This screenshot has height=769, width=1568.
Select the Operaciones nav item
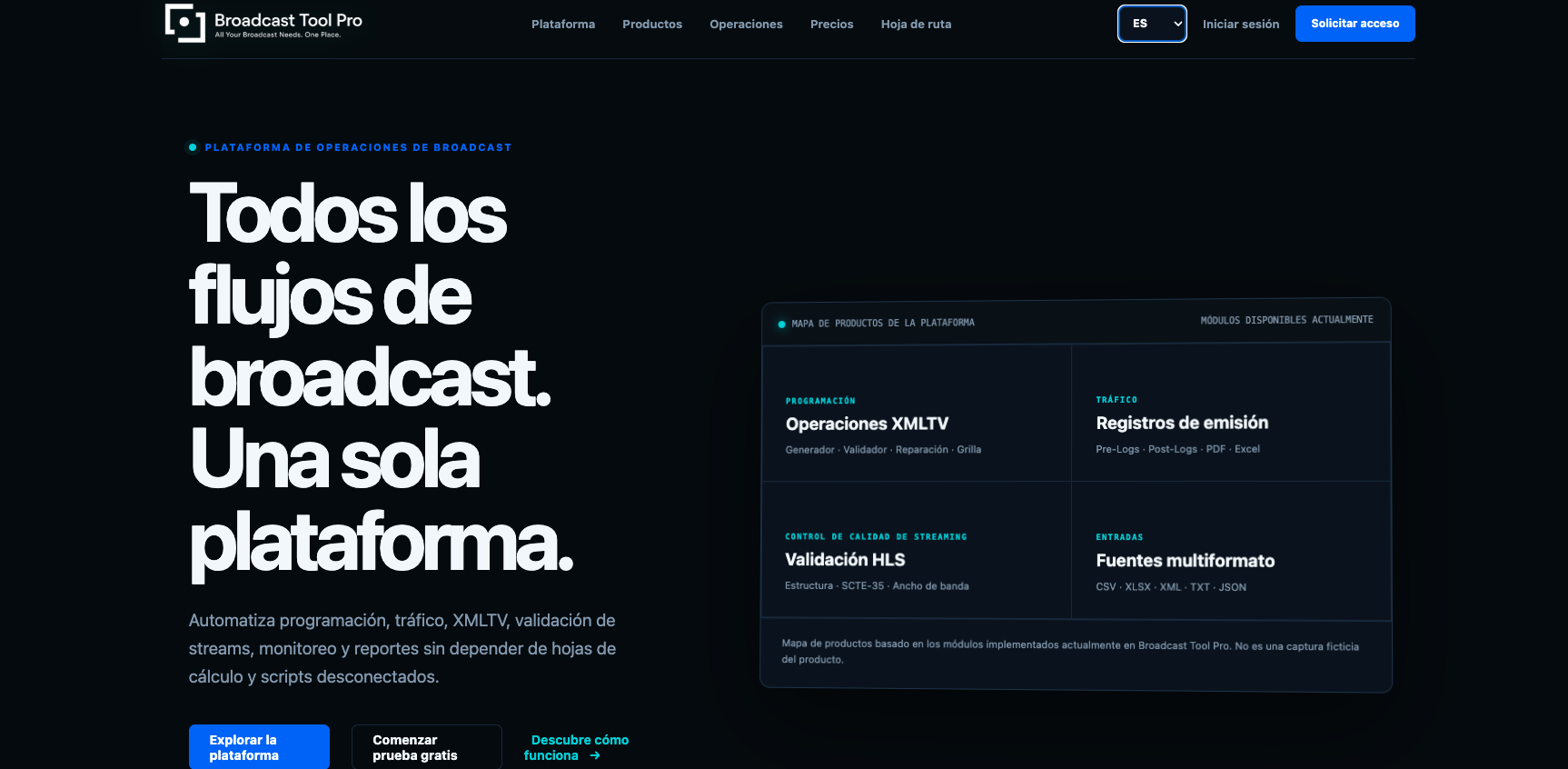coord(746,25)
